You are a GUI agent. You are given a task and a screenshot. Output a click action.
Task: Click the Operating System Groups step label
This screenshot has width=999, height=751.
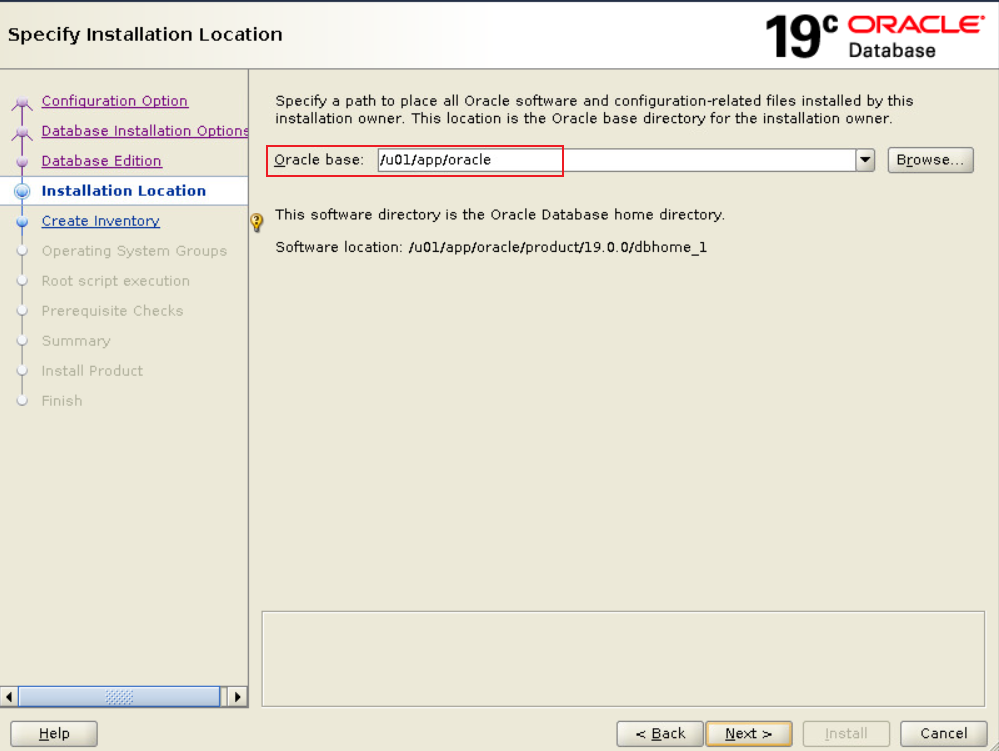tap(134, 250)
